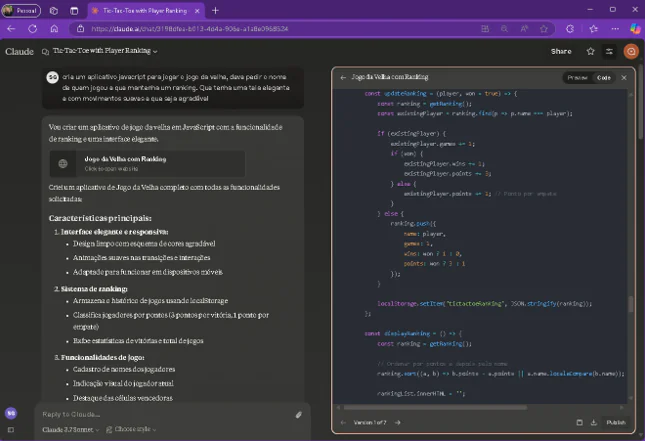This screenshot has width=645, height=441.
Task: Click the user prompt message text
Action: coord(176,88)
